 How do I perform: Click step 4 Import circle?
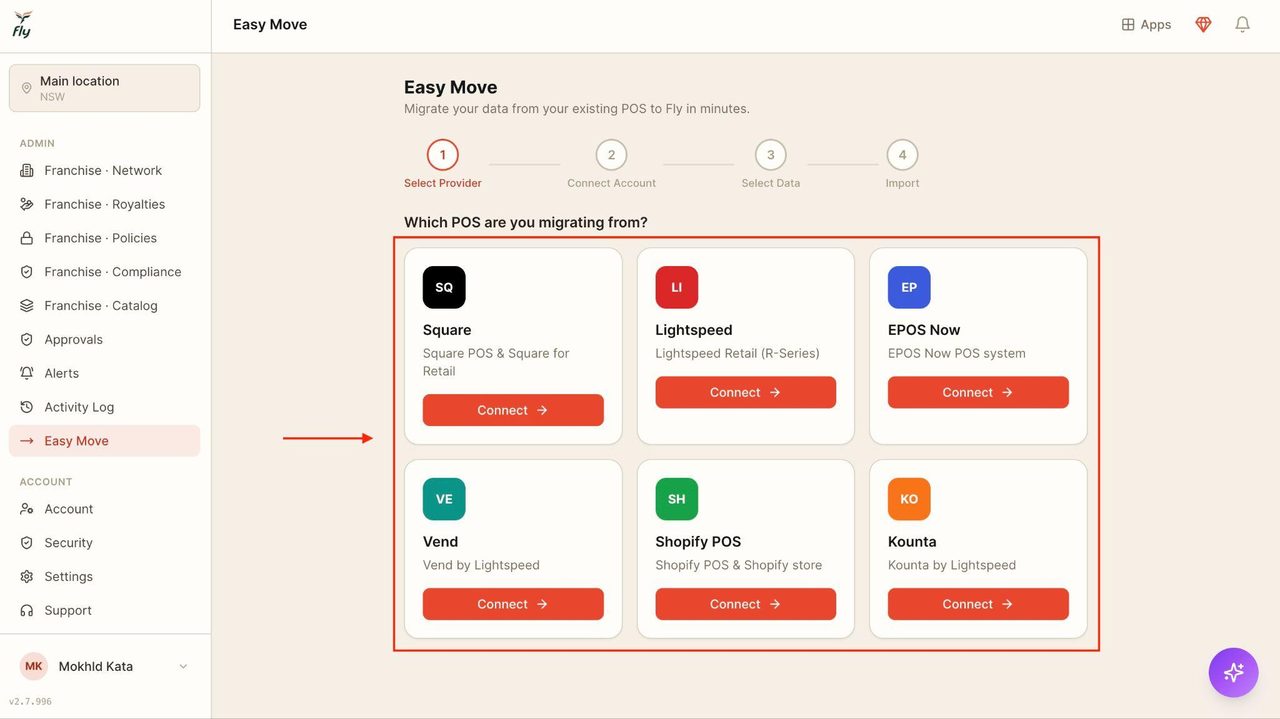(902, 155)
